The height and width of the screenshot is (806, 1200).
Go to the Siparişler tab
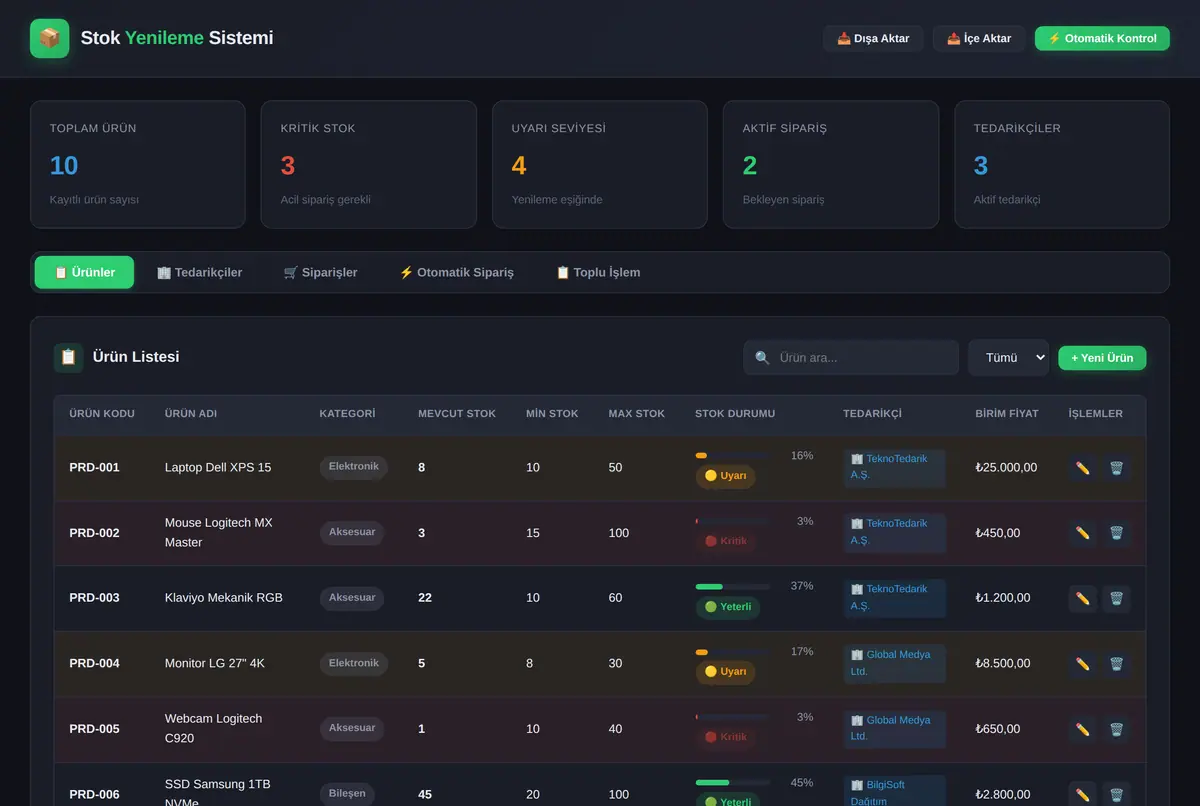320,272
